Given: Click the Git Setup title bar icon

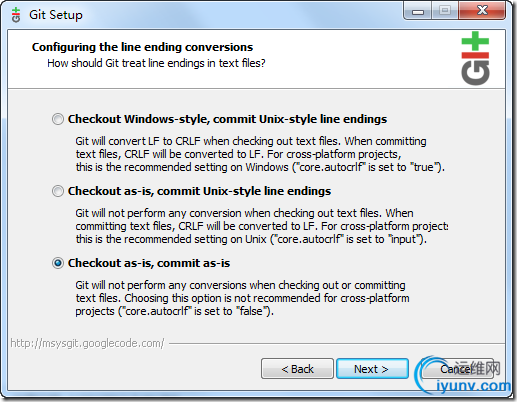Looking at the screenshot, I should [x=16, y=15].
